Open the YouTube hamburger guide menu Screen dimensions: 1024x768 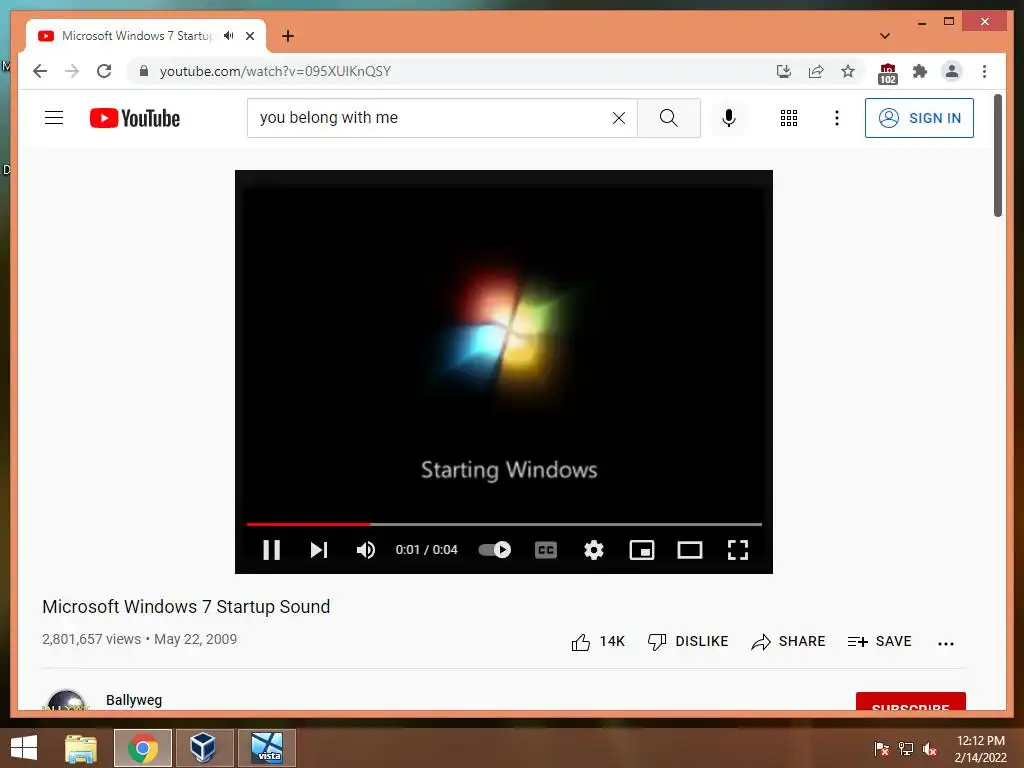point(54,118)
